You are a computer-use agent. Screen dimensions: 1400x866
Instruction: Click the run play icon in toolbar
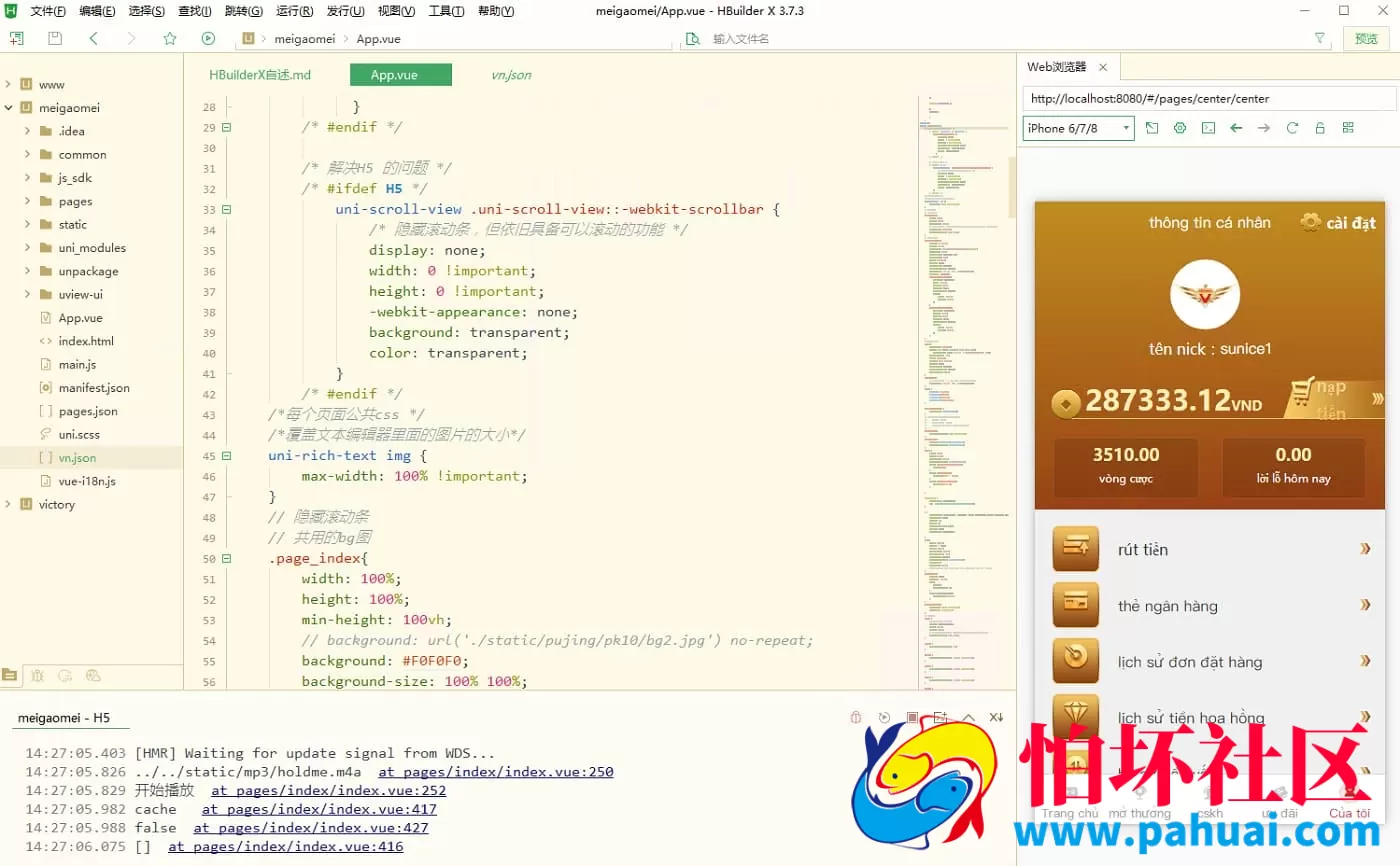[x=208, y=39]
